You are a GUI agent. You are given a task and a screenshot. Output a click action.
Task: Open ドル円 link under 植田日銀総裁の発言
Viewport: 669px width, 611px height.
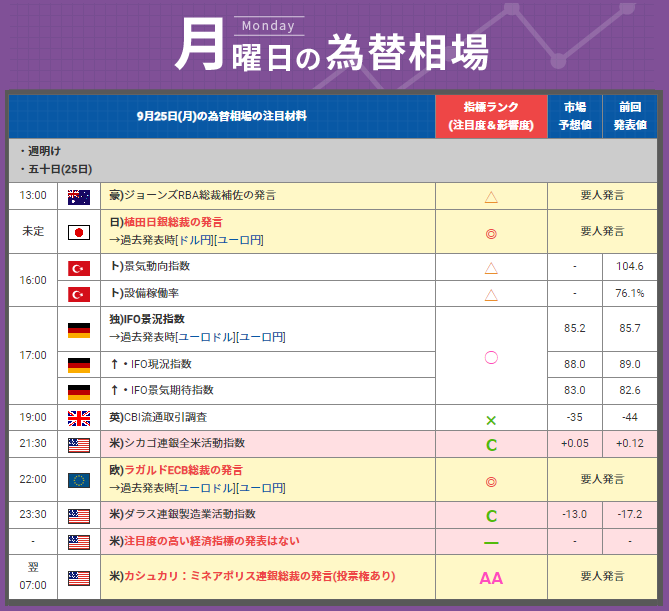pos(195,240)
